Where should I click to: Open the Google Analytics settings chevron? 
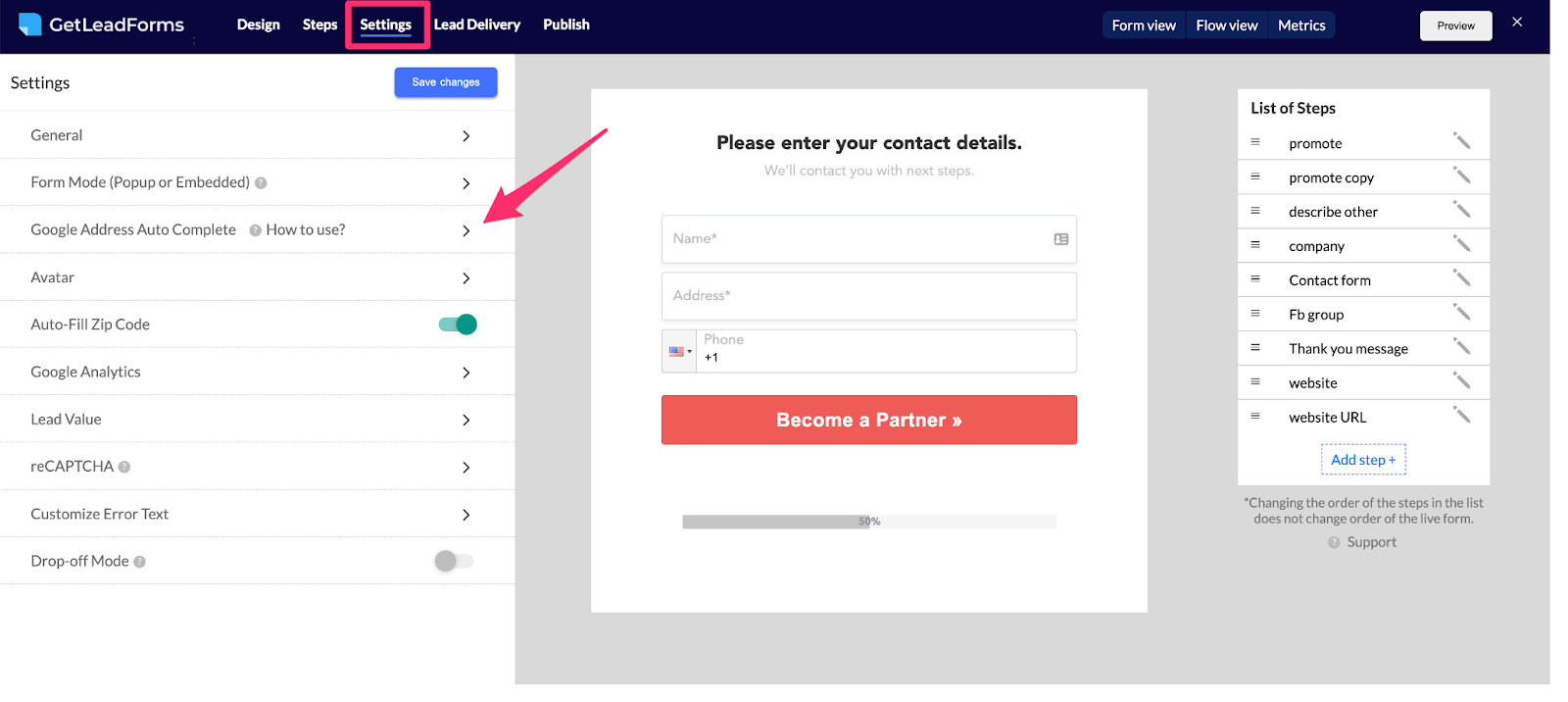pyautogui.click(x=466, y=371)
